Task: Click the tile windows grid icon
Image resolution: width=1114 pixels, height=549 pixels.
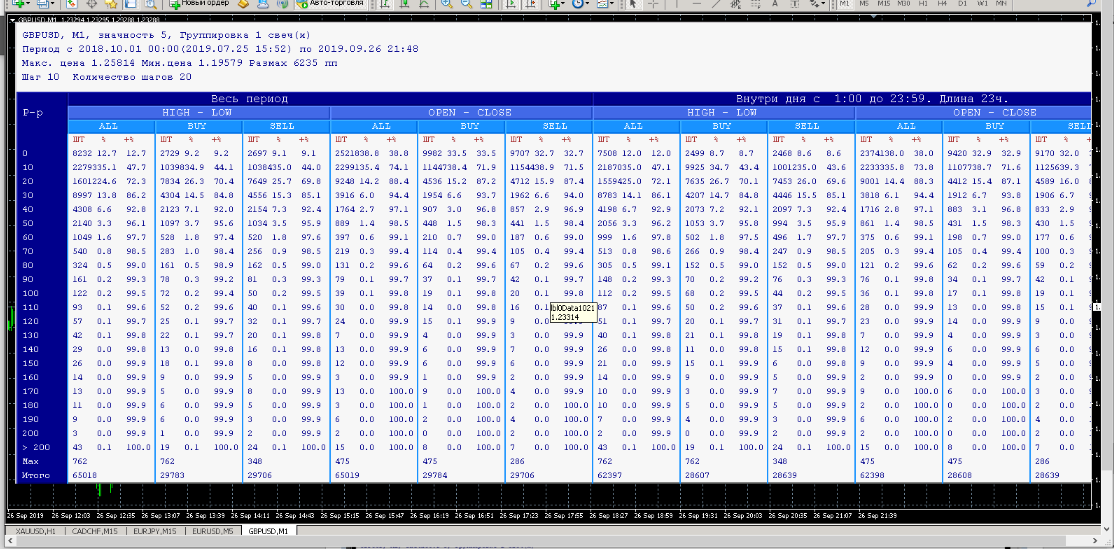Action: pos(486,4)
